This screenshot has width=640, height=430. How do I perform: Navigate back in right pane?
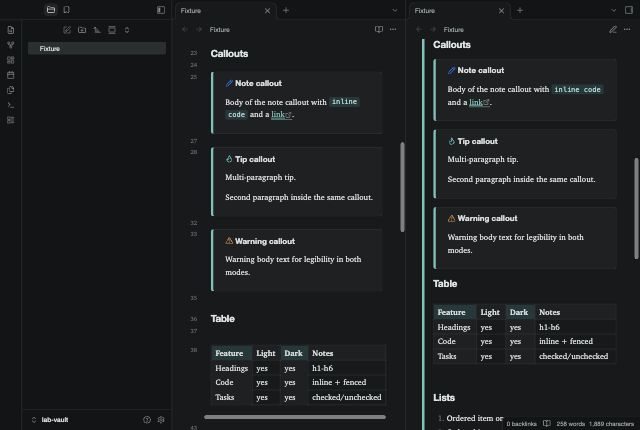(419, 29)
